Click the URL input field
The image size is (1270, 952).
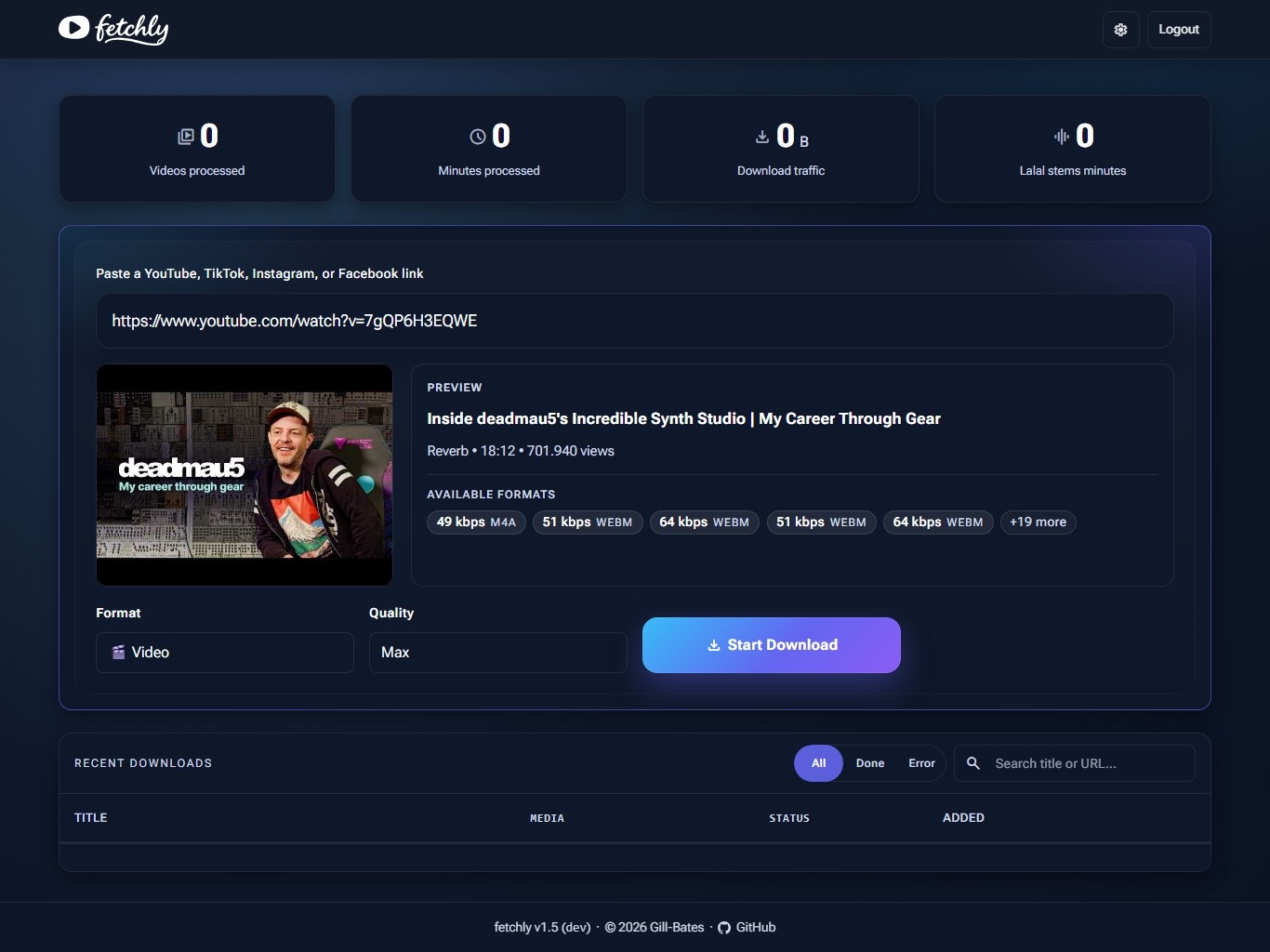pos(635,321)
